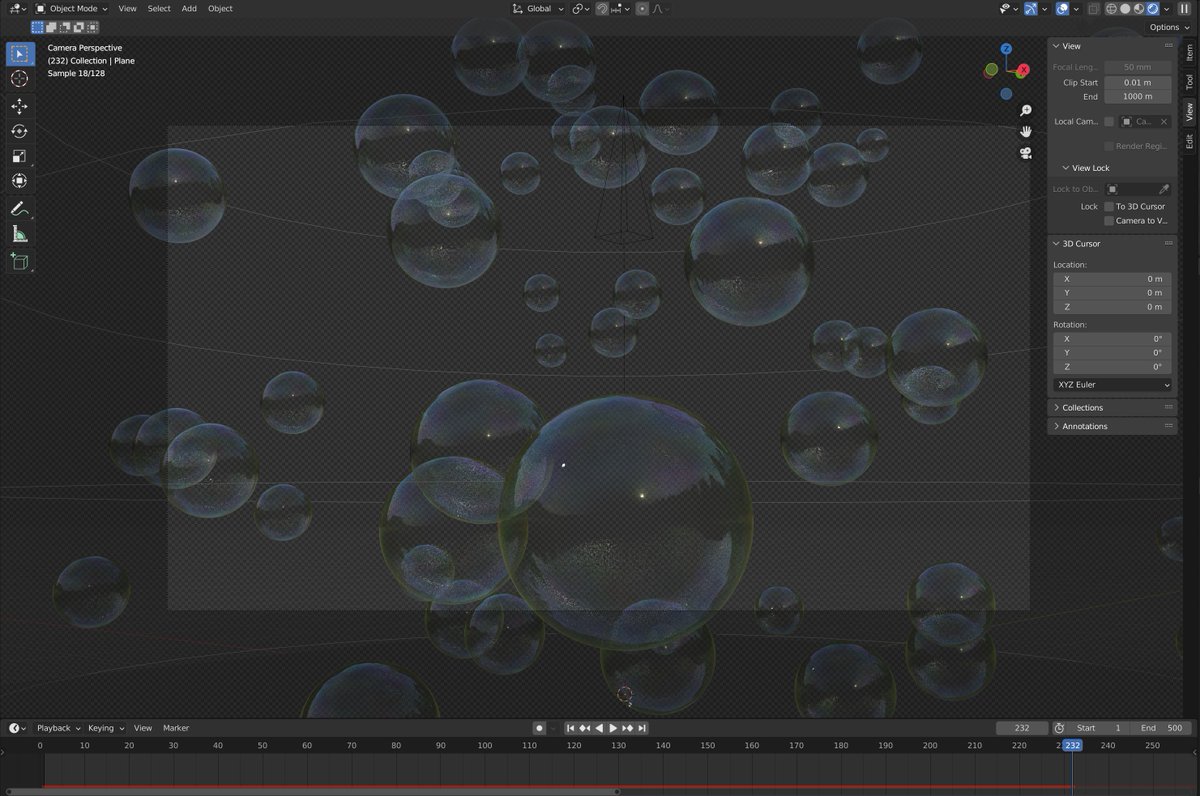Select the Annotate tool
The image size is (1200, 796).
click(x=20, y=208)
